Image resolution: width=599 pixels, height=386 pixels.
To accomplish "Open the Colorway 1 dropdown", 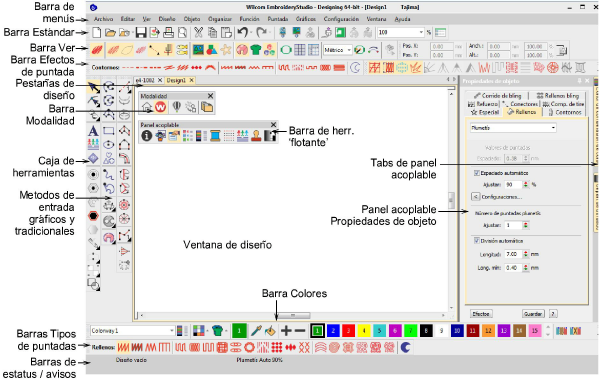I will pyautogui.click(x=172, y=331).
